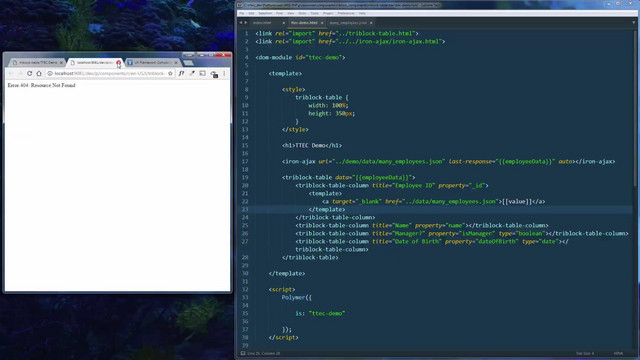This screenshot has width=640, height=360.
Task: Open the eyedropper browser extension
Action: (192, 73)
